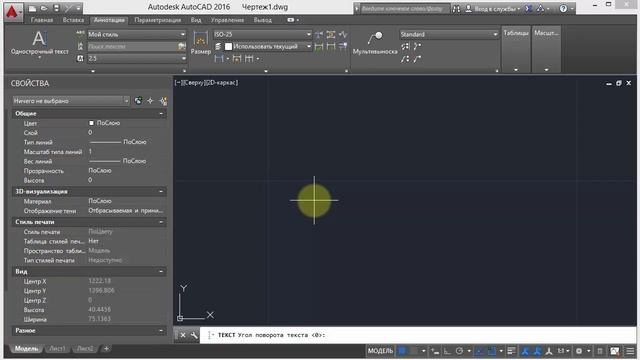Image resolution: width=640 pixels, height=360 pixels.
Task: Open the Использовать текущий layer dropdown
Action: pyautogui.click(x=268, y=47)
